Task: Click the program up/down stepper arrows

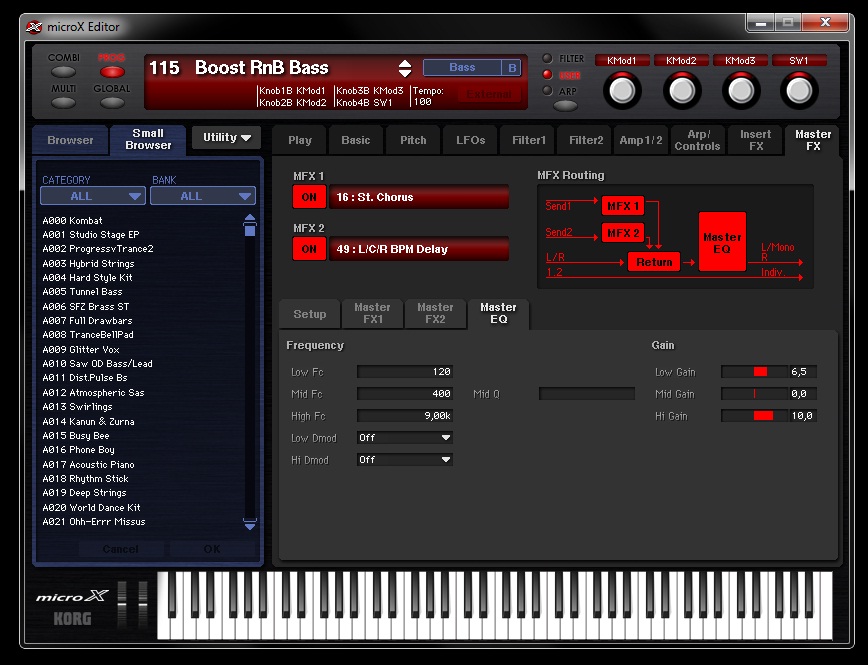Action: pos(405,68)
